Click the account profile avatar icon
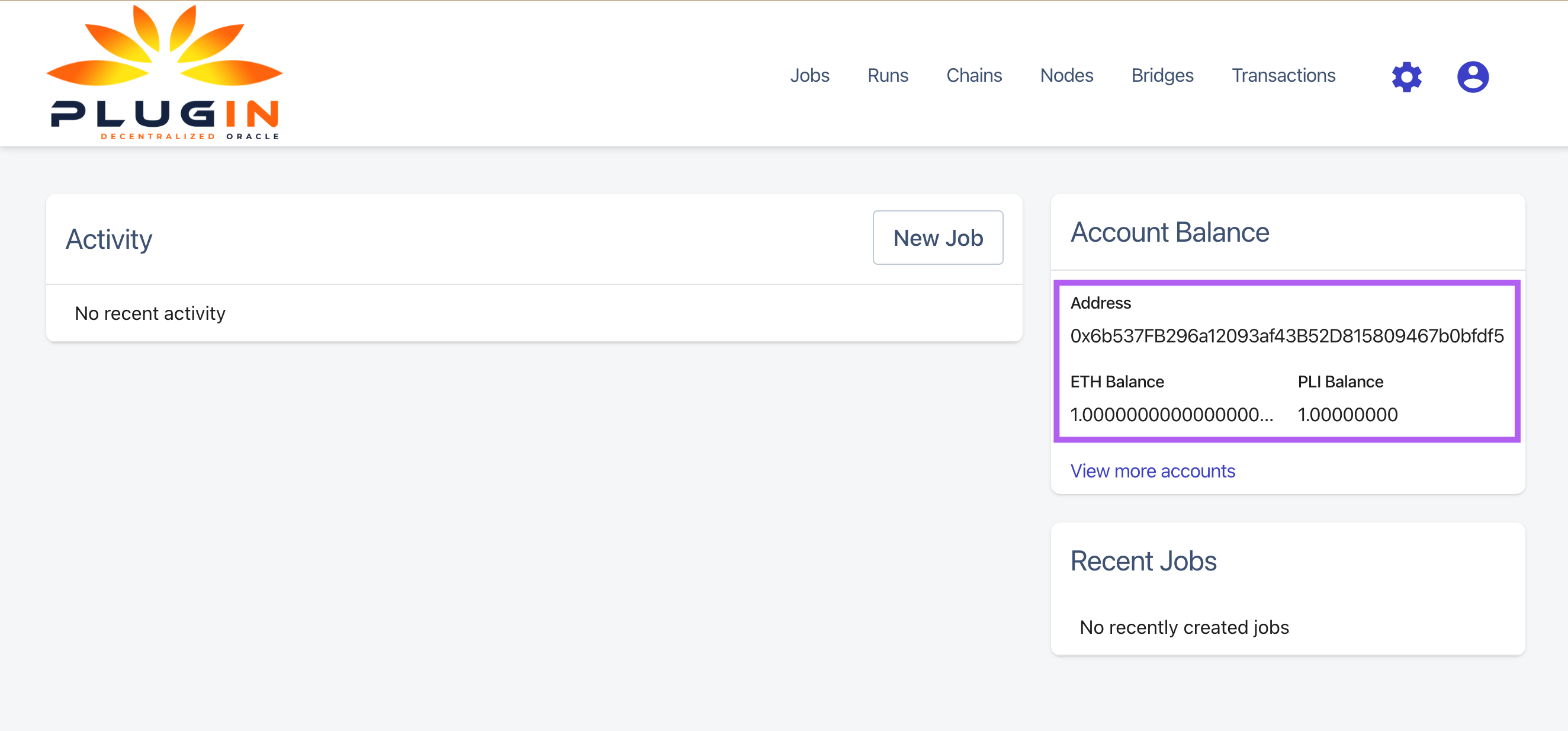 [1472, 77]
